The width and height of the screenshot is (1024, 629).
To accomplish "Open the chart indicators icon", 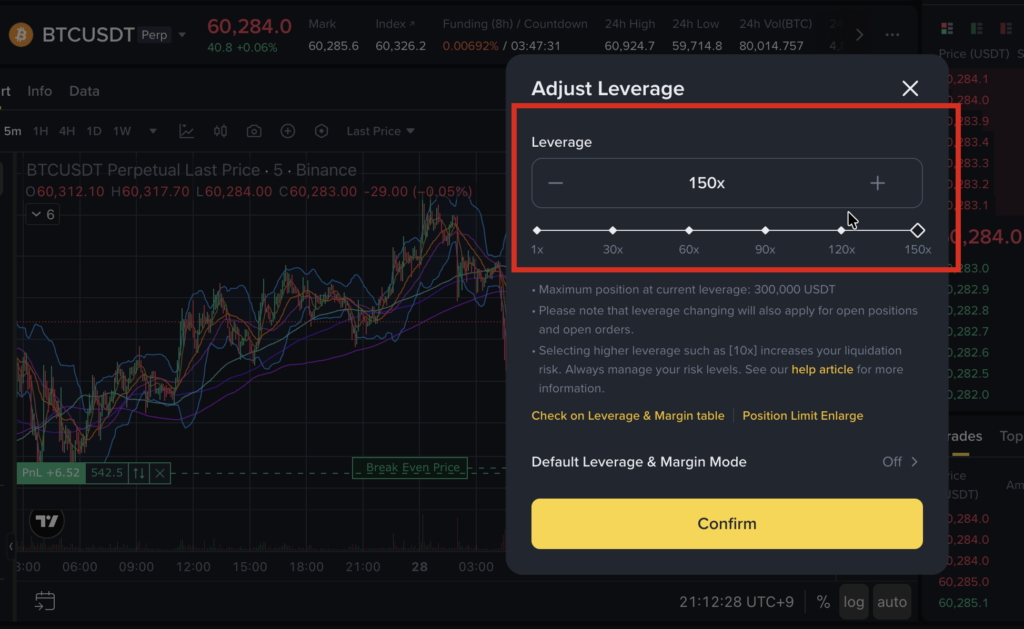I will (187, 131).
